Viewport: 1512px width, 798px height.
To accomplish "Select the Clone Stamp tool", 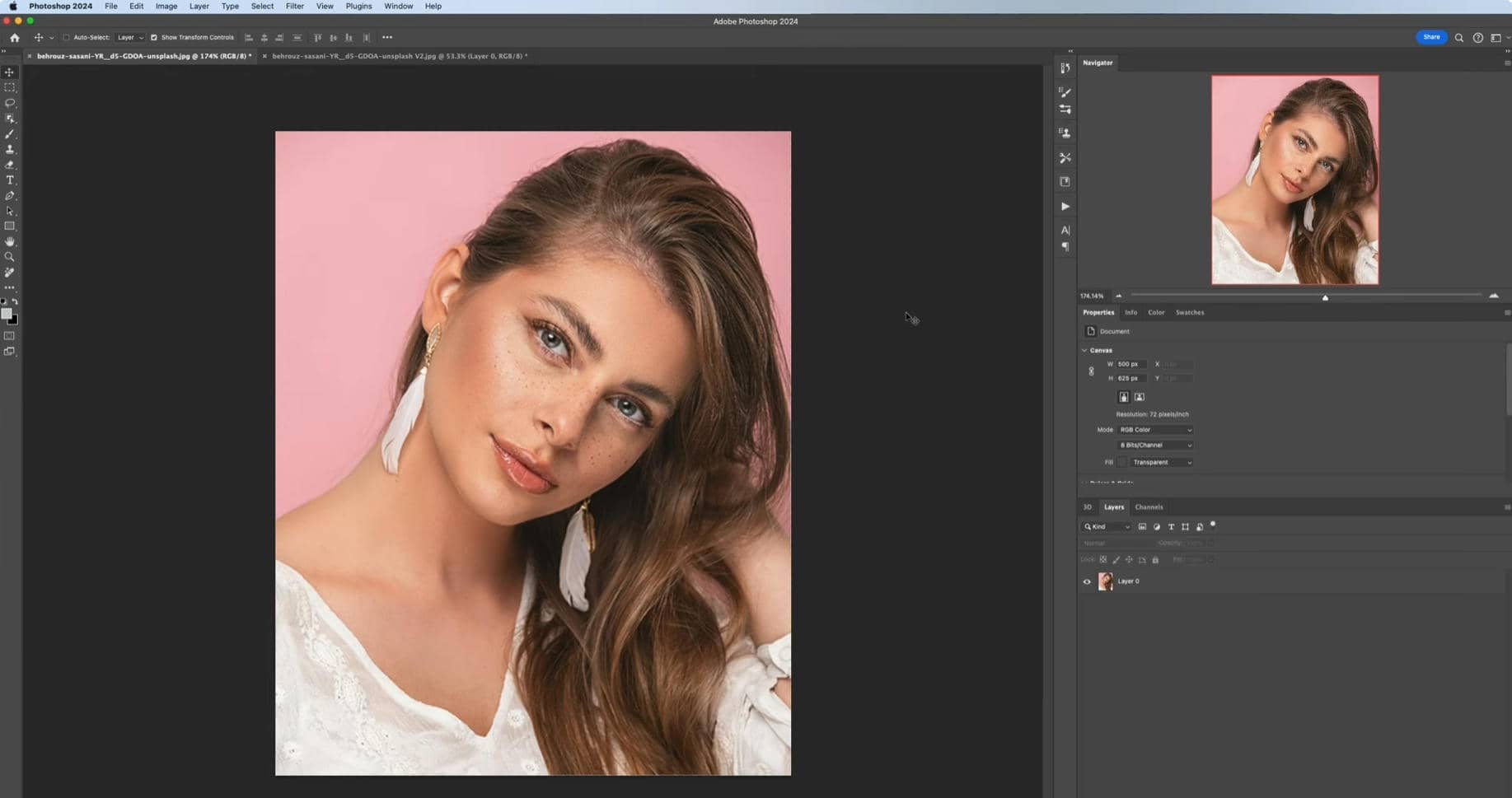I will point(10,149).
